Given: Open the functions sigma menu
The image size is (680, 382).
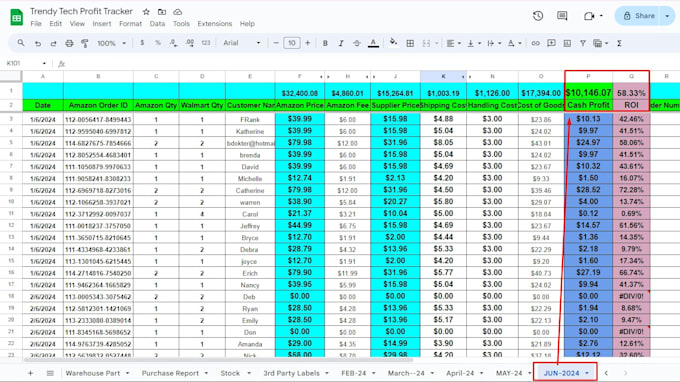Looking at the screenshot, I should (x=619, y=43).
